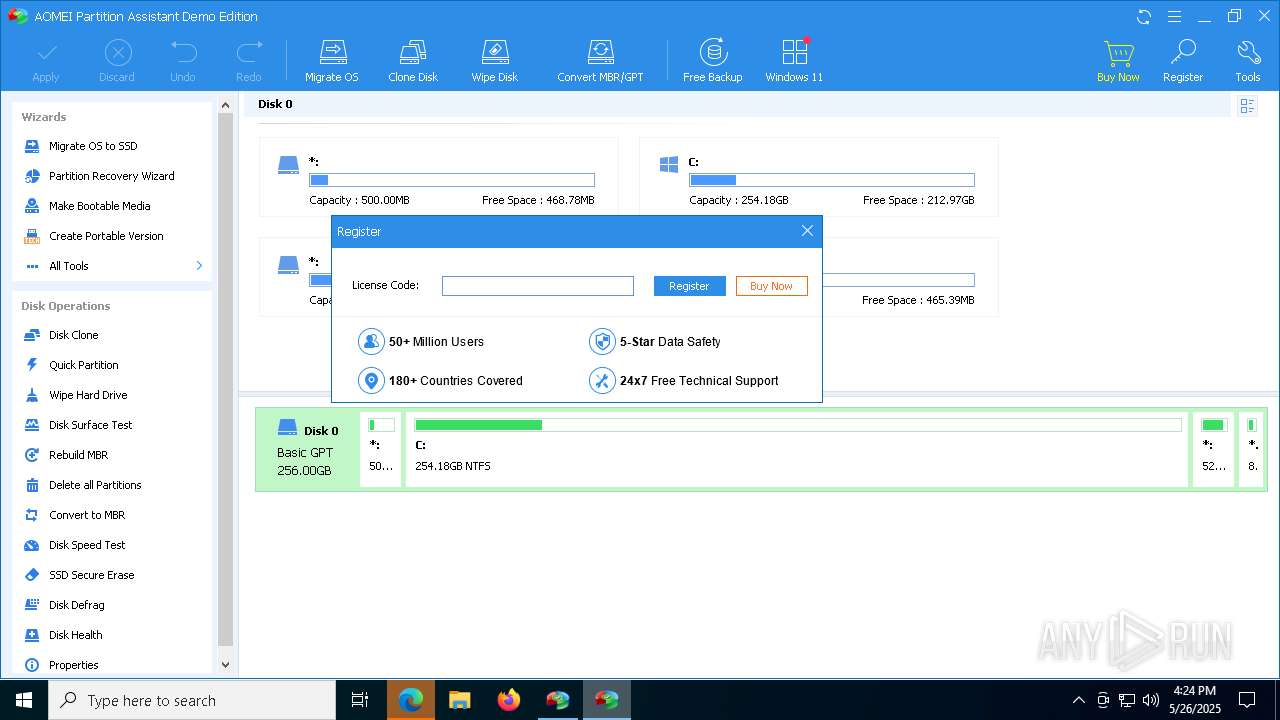This screenshot has height=720, width=1280.
Task: Open the hamburger menu in title bar
Action: (x=1175, y=16)
